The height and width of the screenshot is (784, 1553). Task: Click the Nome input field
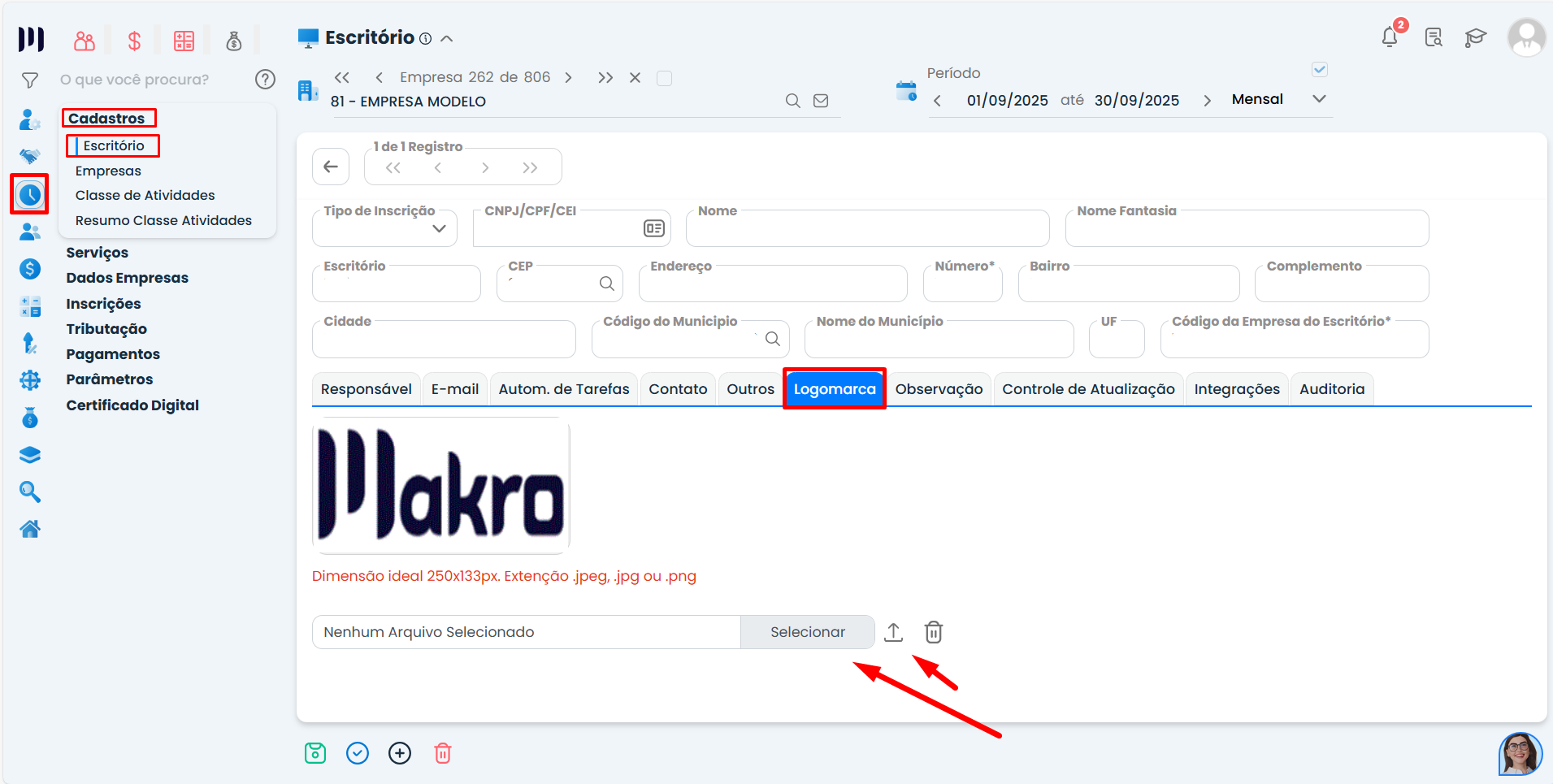[x=867, y=230]
